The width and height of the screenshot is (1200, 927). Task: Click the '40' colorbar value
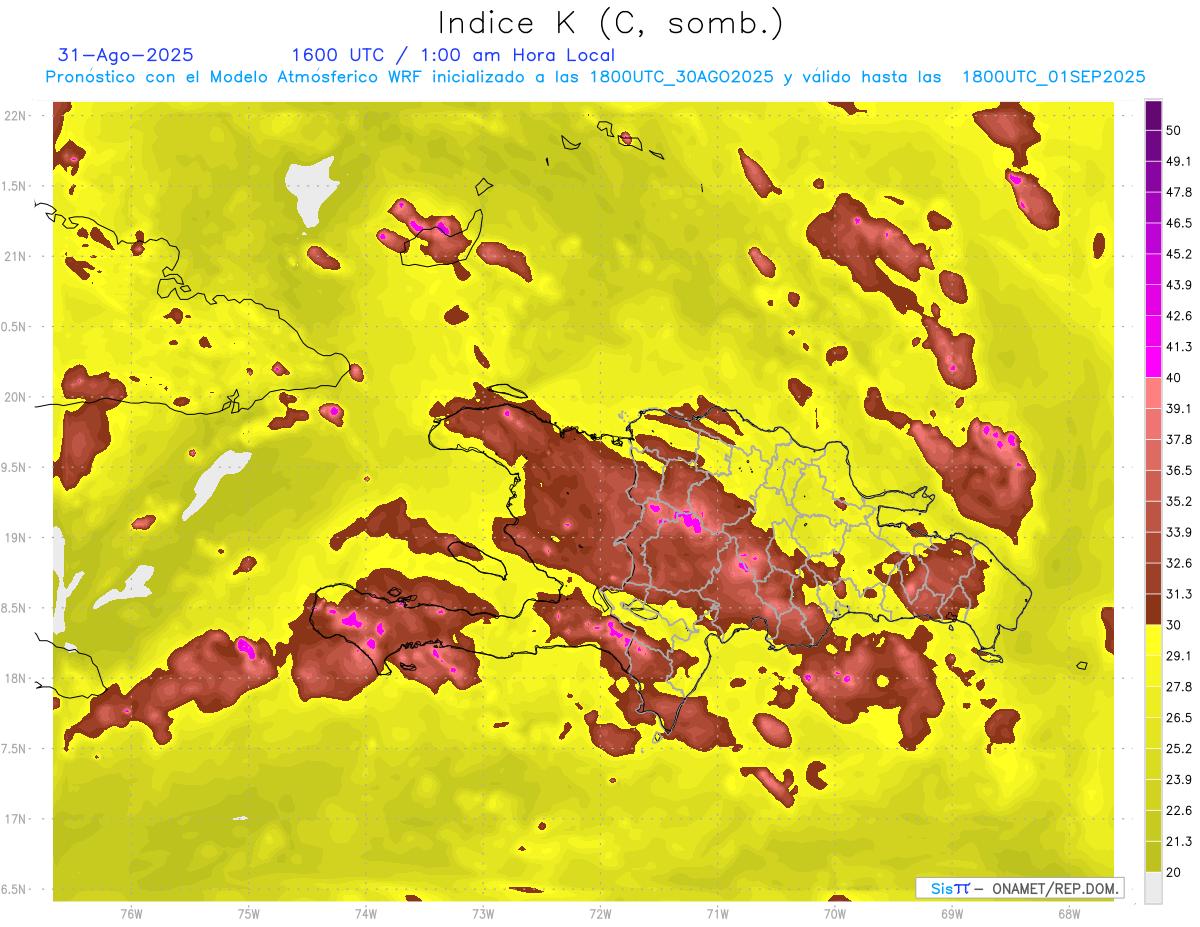point(1174,378)
